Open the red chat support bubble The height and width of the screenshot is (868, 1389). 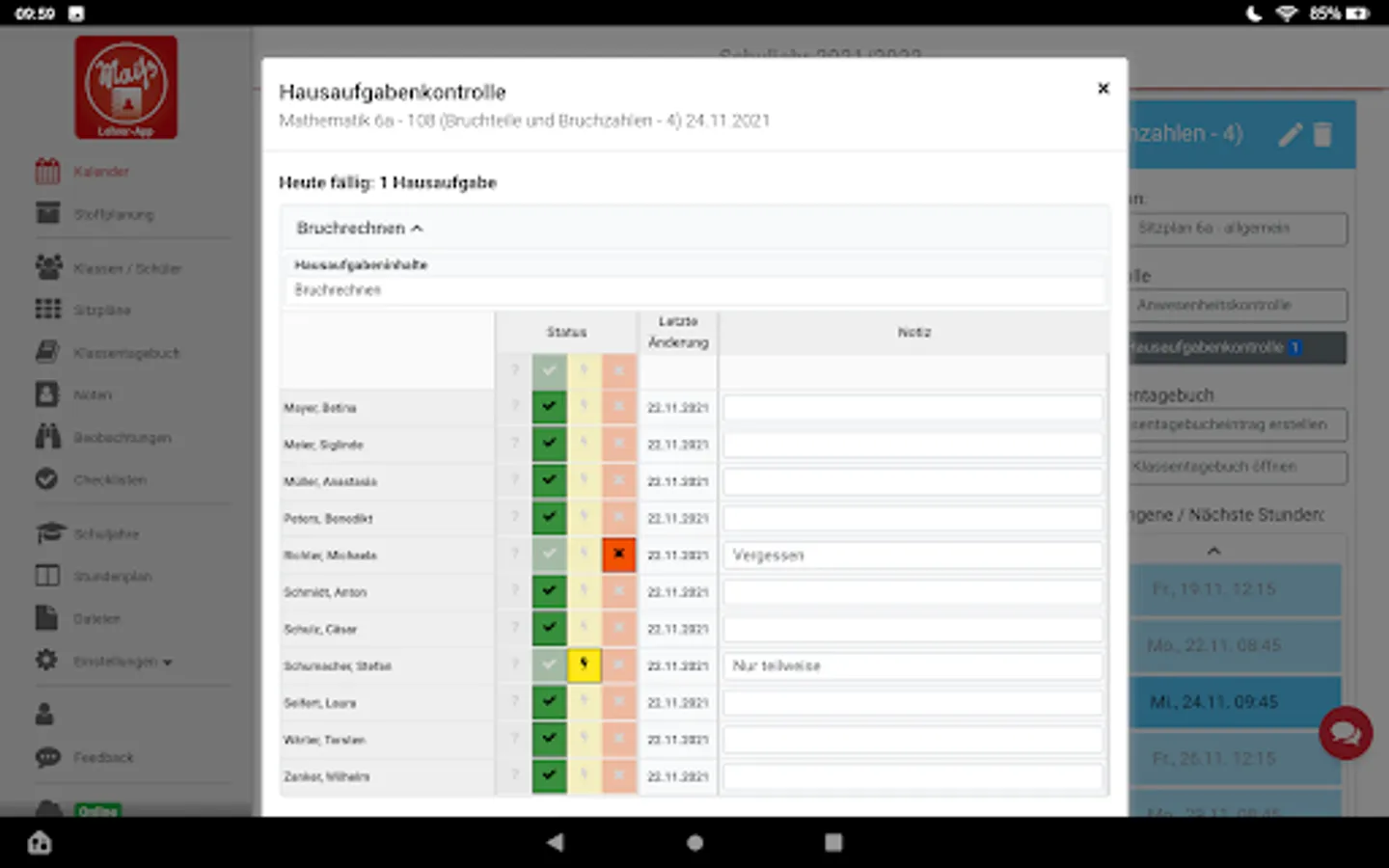tap(1346, 734)
